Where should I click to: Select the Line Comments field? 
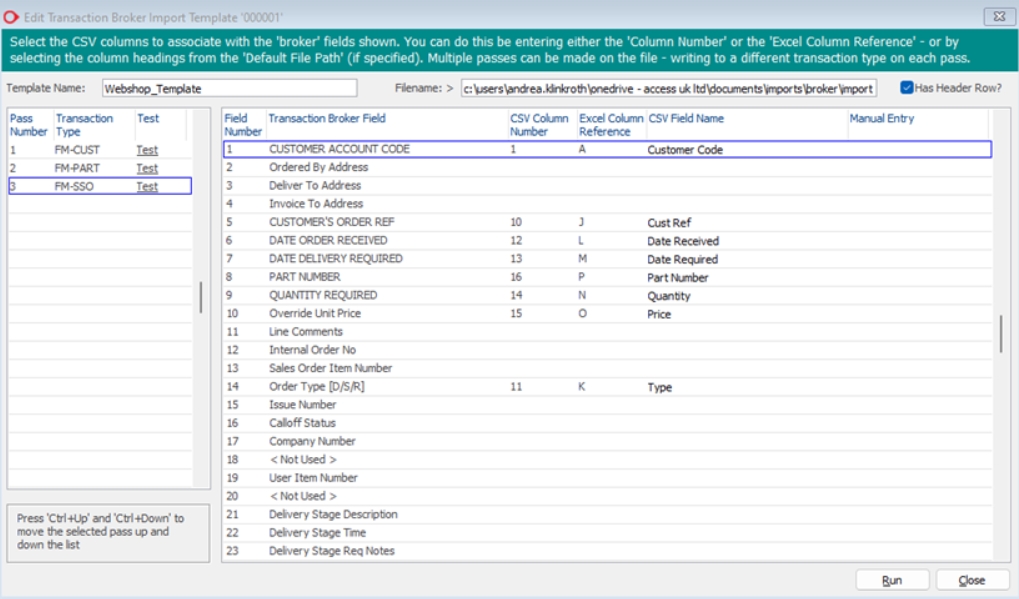[x=608, y=331]
